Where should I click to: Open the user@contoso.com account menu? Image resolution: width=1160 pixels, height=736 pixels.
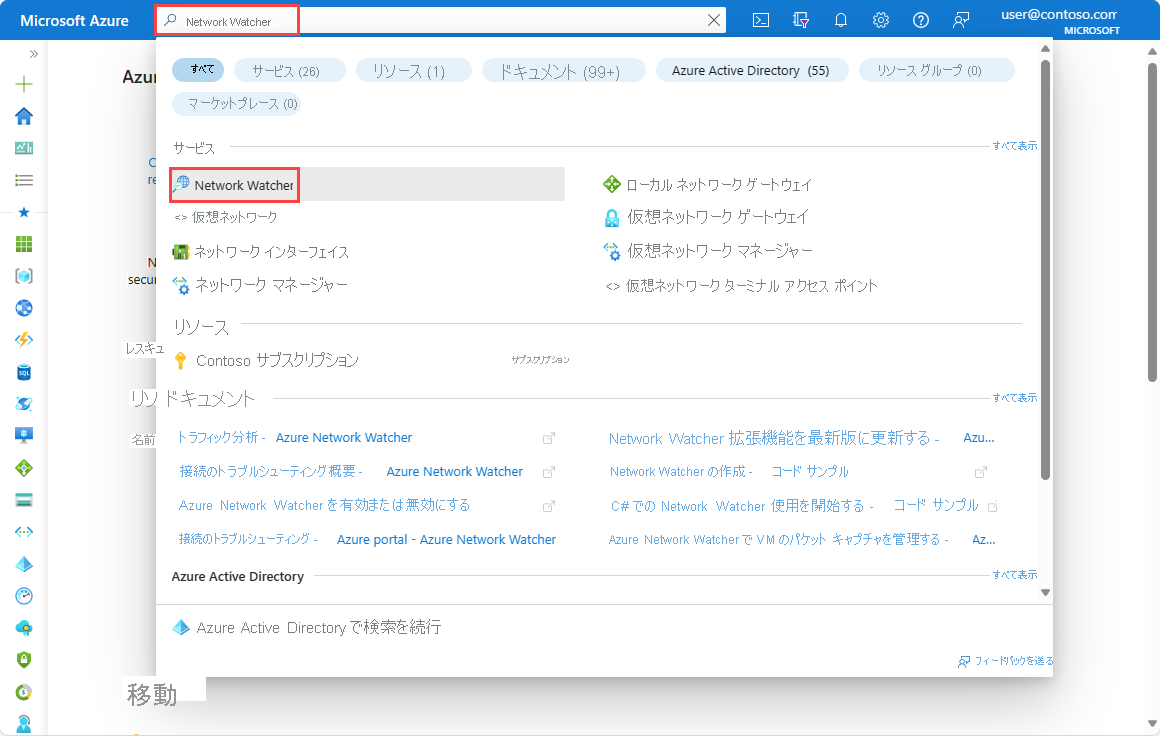[1059, 21]
